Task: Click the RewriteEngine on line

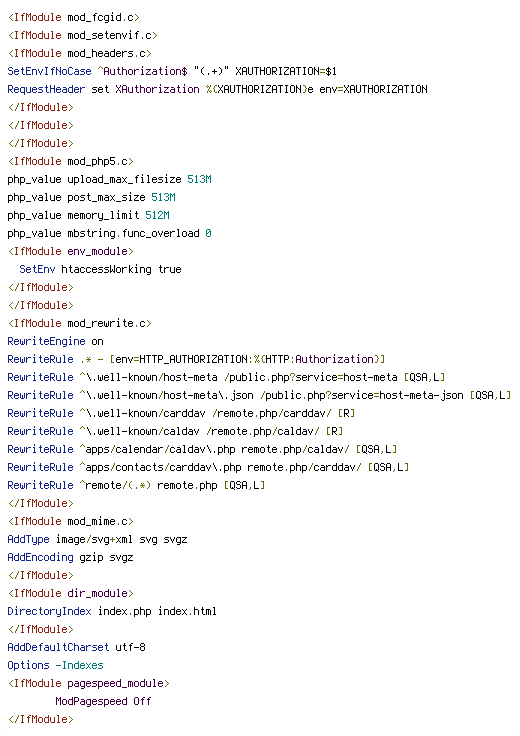Action: coord(55,341)
